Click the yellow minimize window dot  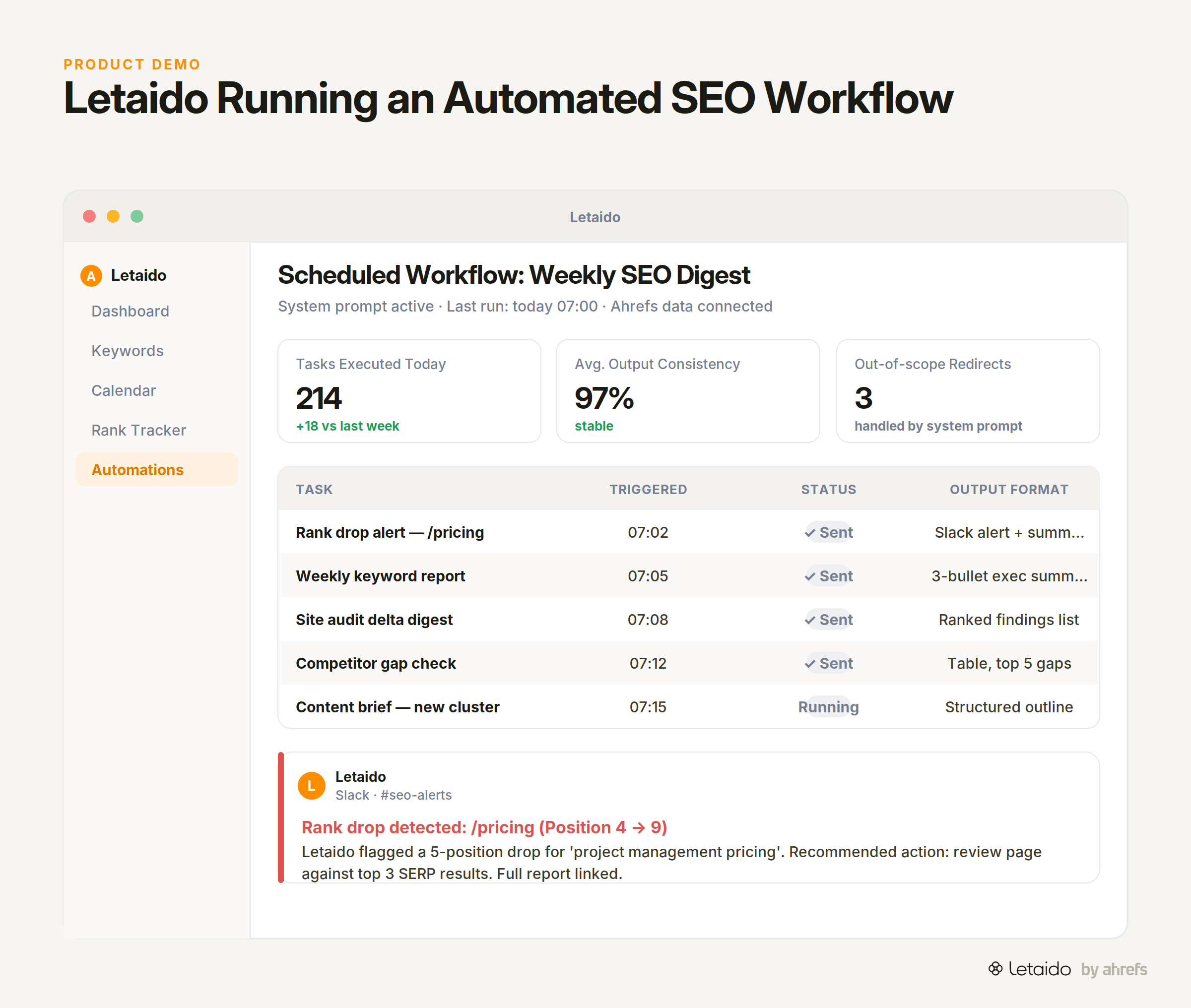113,217
